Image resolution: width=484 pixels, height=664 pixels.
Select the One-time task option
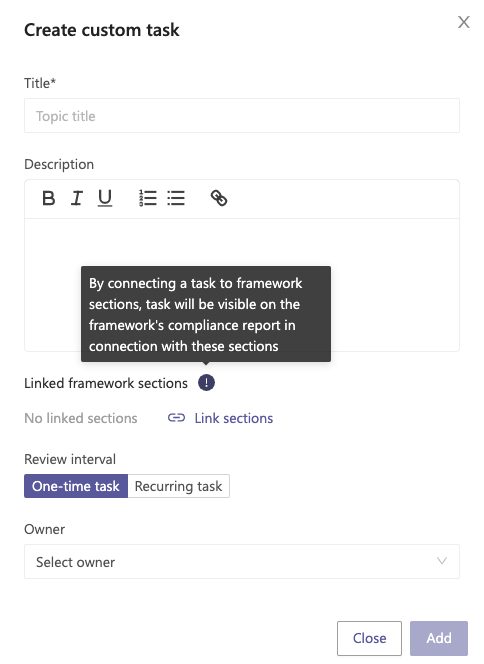[76, 486]
